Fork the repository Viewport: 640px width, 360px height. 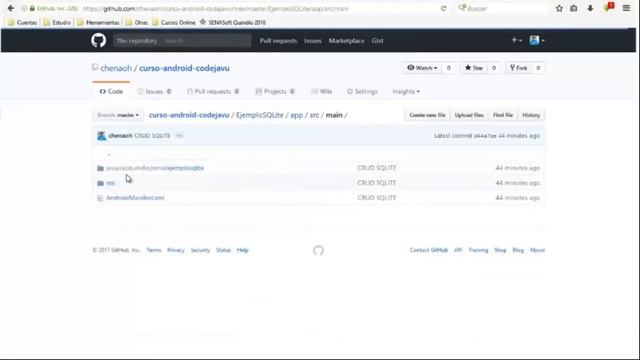[518, 68]
